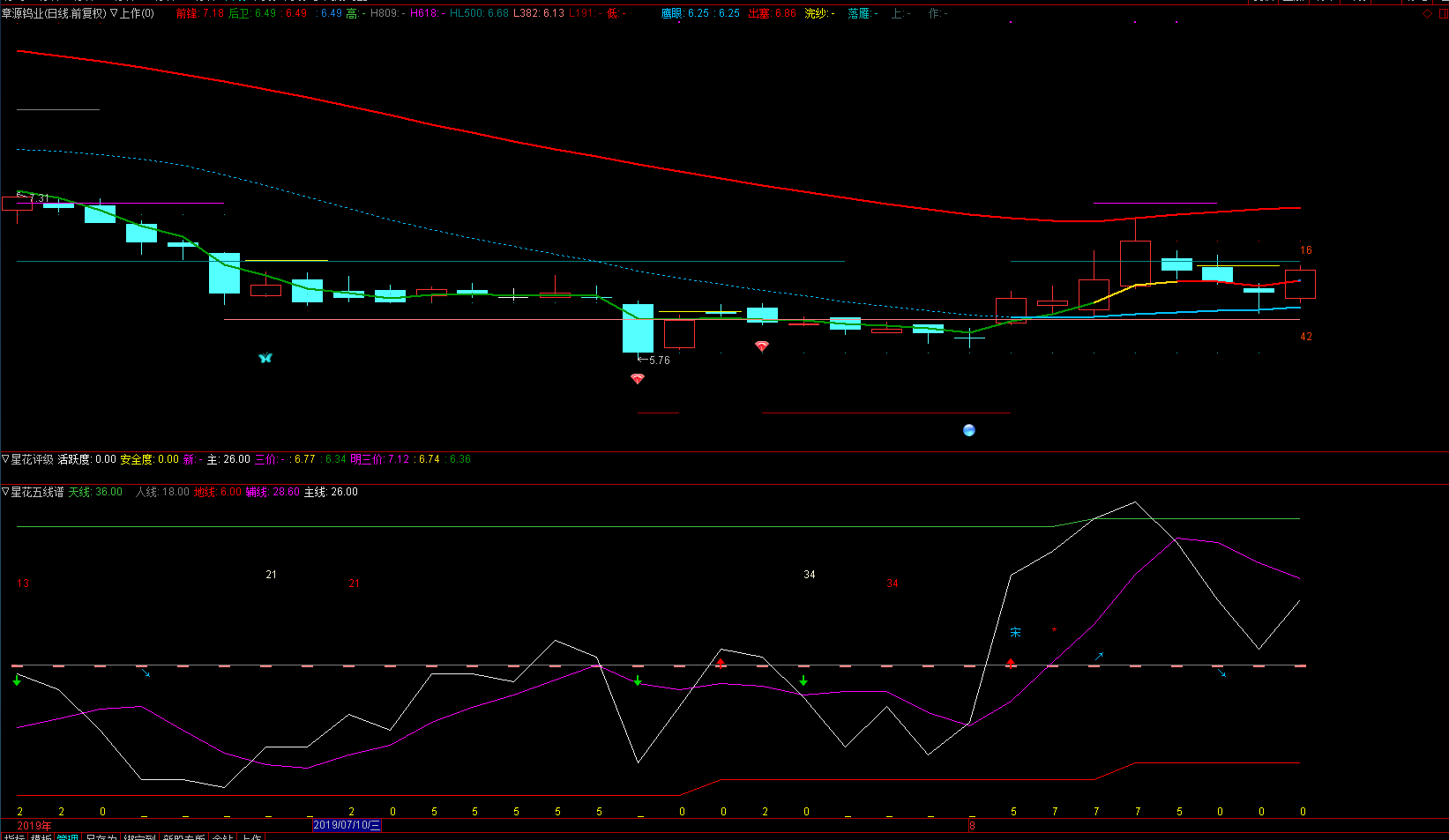Click the 鹰眼: 6.25 readout

(x=685, y=13)
